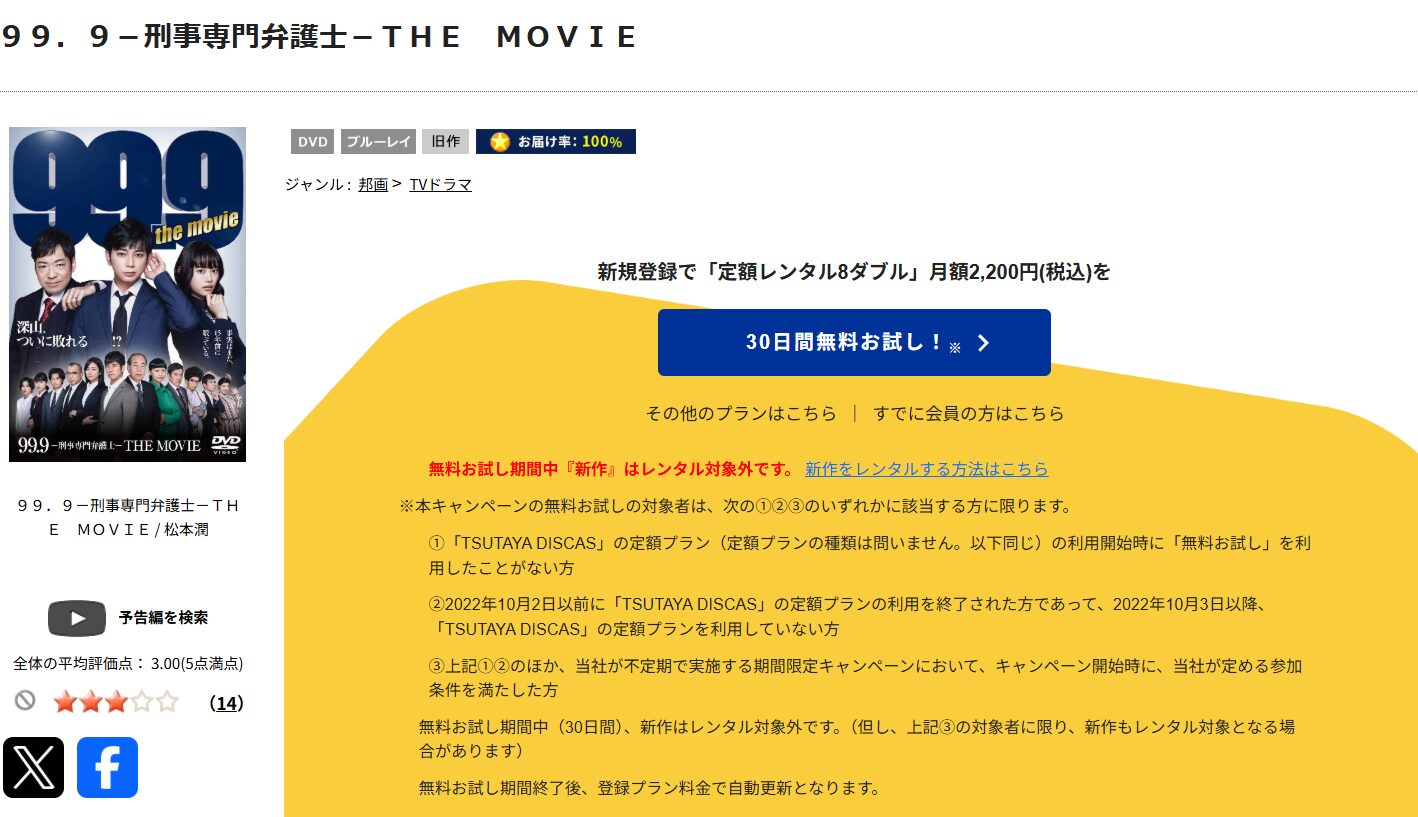1418x817 pixels.
Task: Click the star rating row
Action: tap(115, 702)
